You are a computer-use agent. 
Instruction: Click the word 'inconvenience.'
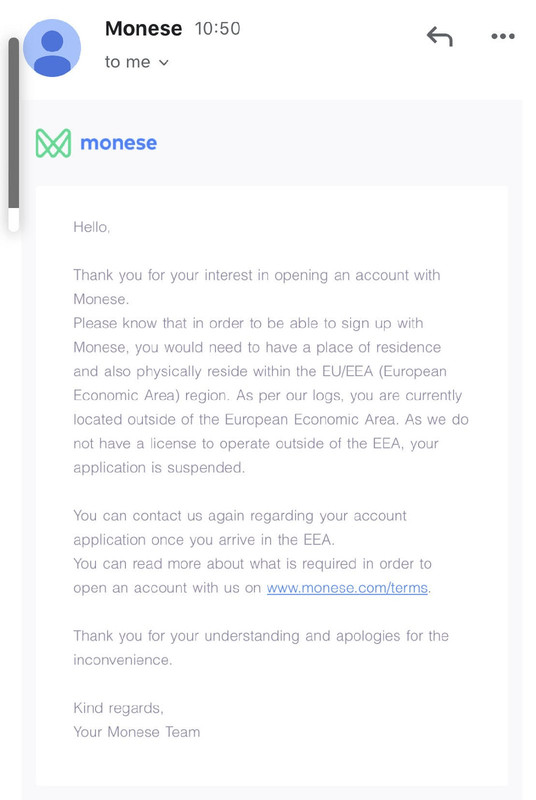[122, 660]
